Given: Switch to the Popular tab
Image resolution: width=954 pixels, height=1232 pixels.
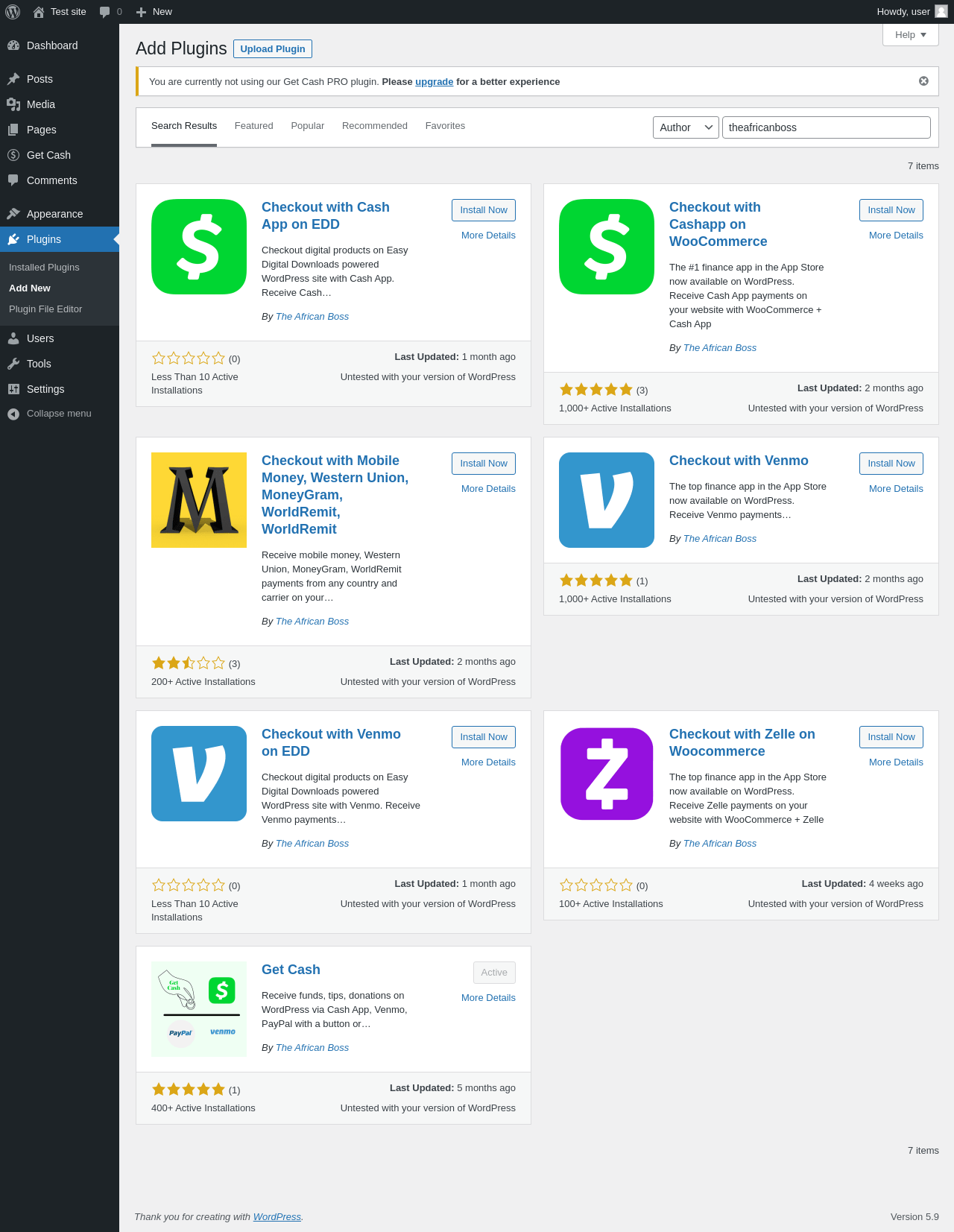Looking at the screenshot, I should pos(308,126).
